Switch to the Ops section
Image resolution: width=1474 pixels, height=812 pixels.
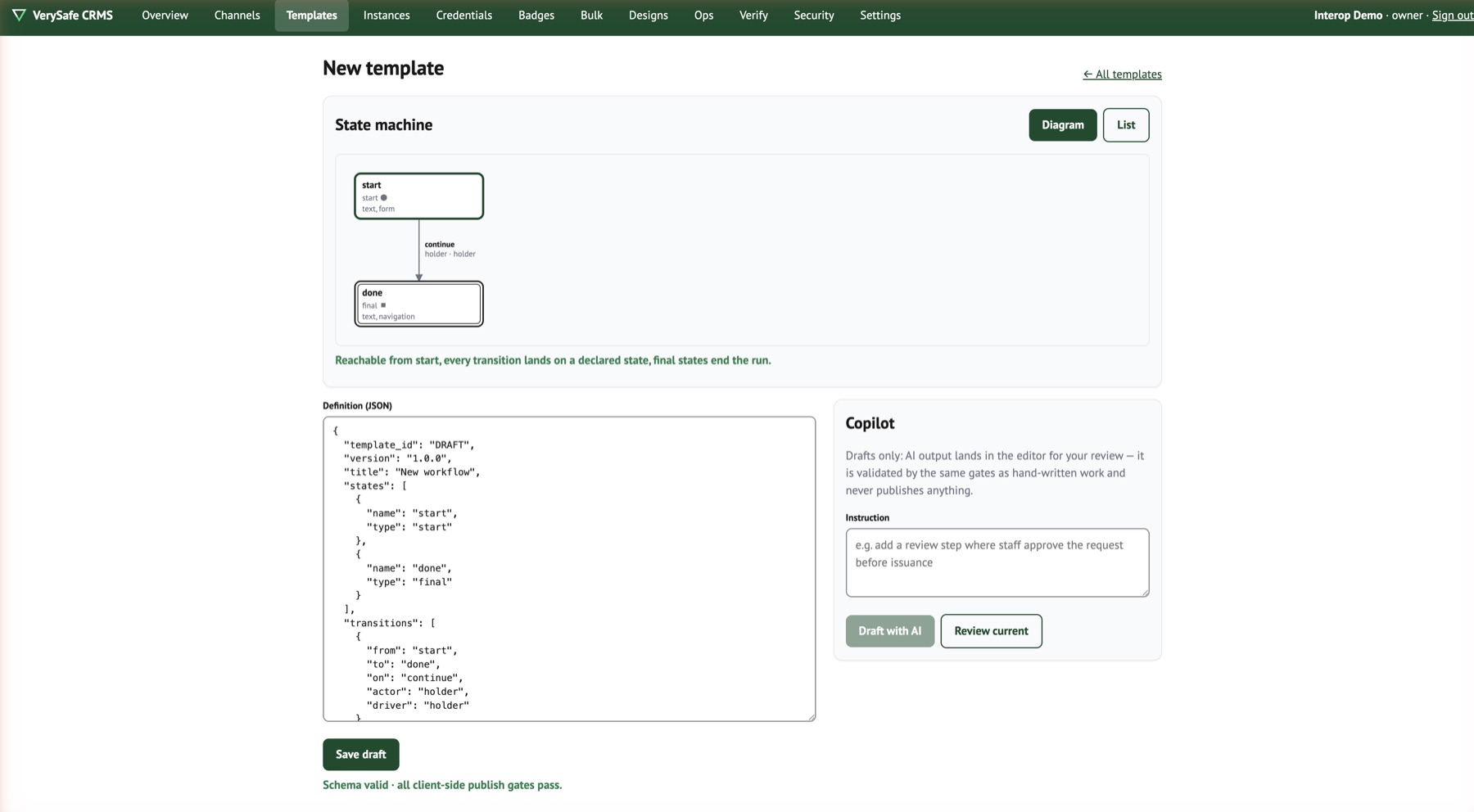pos(703,15)
